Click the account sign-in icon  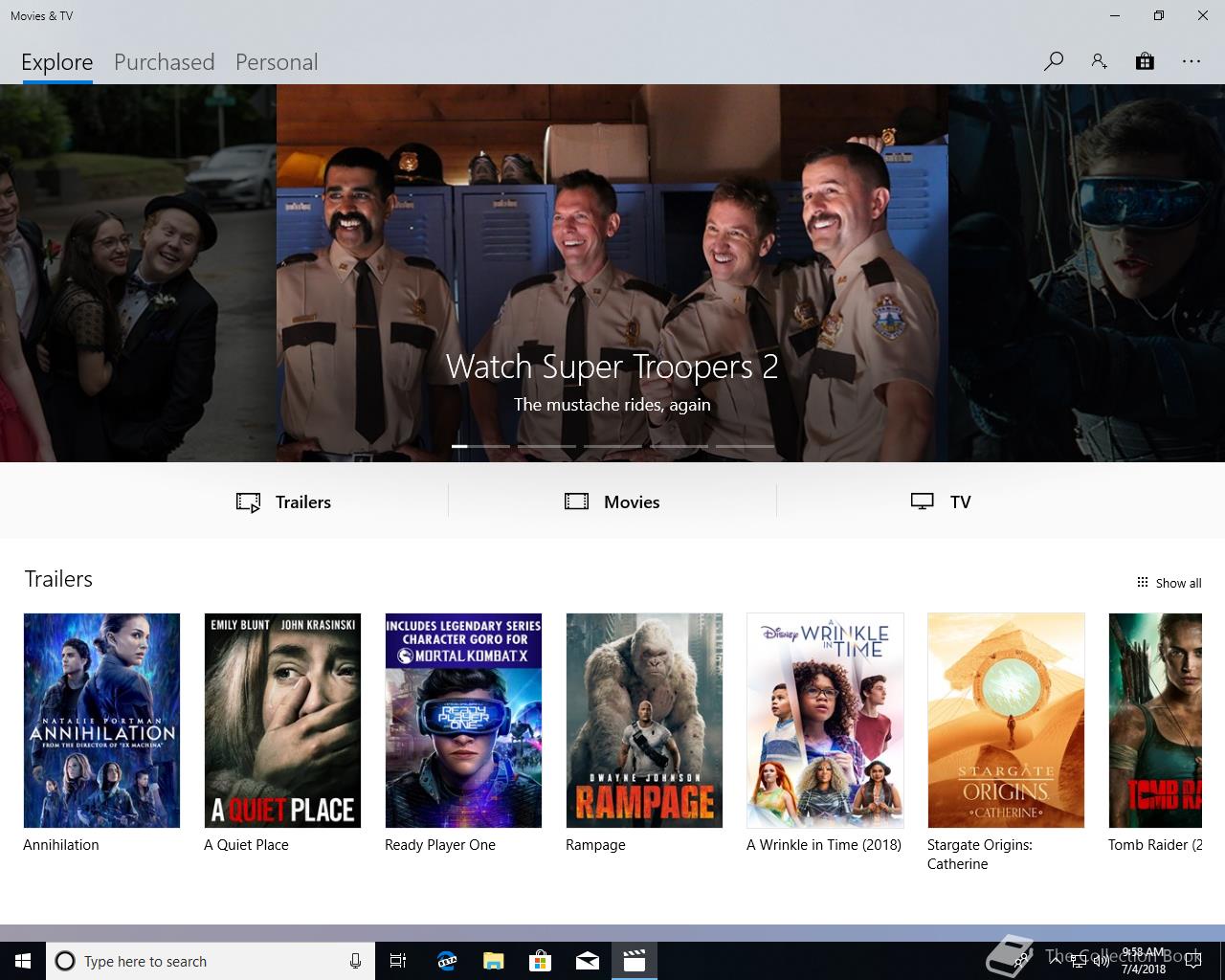[1099, 61]
